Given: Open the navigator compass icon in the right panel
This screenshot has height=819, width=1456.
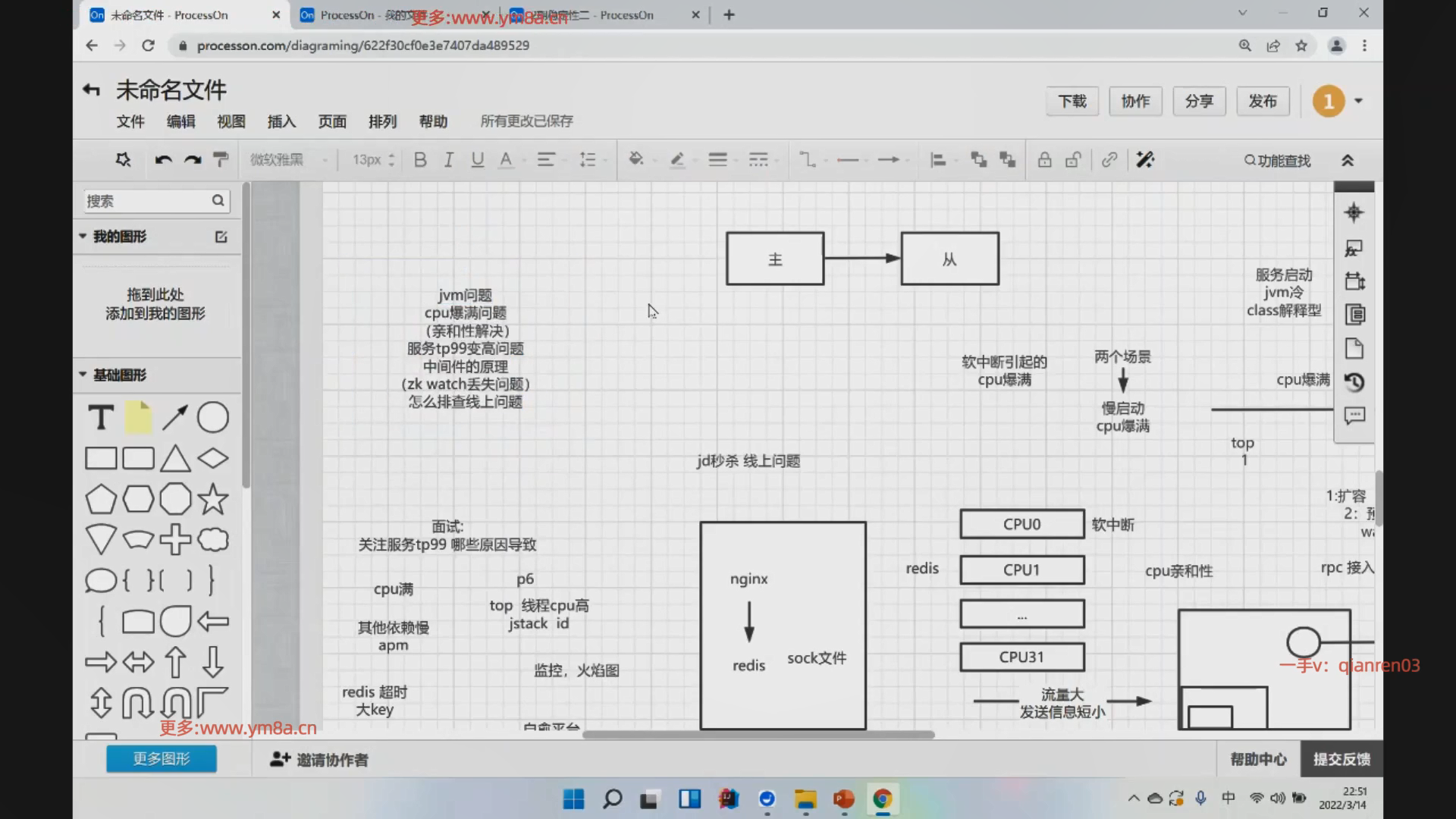Looking at the screenshot, I should coord(1354,213).
